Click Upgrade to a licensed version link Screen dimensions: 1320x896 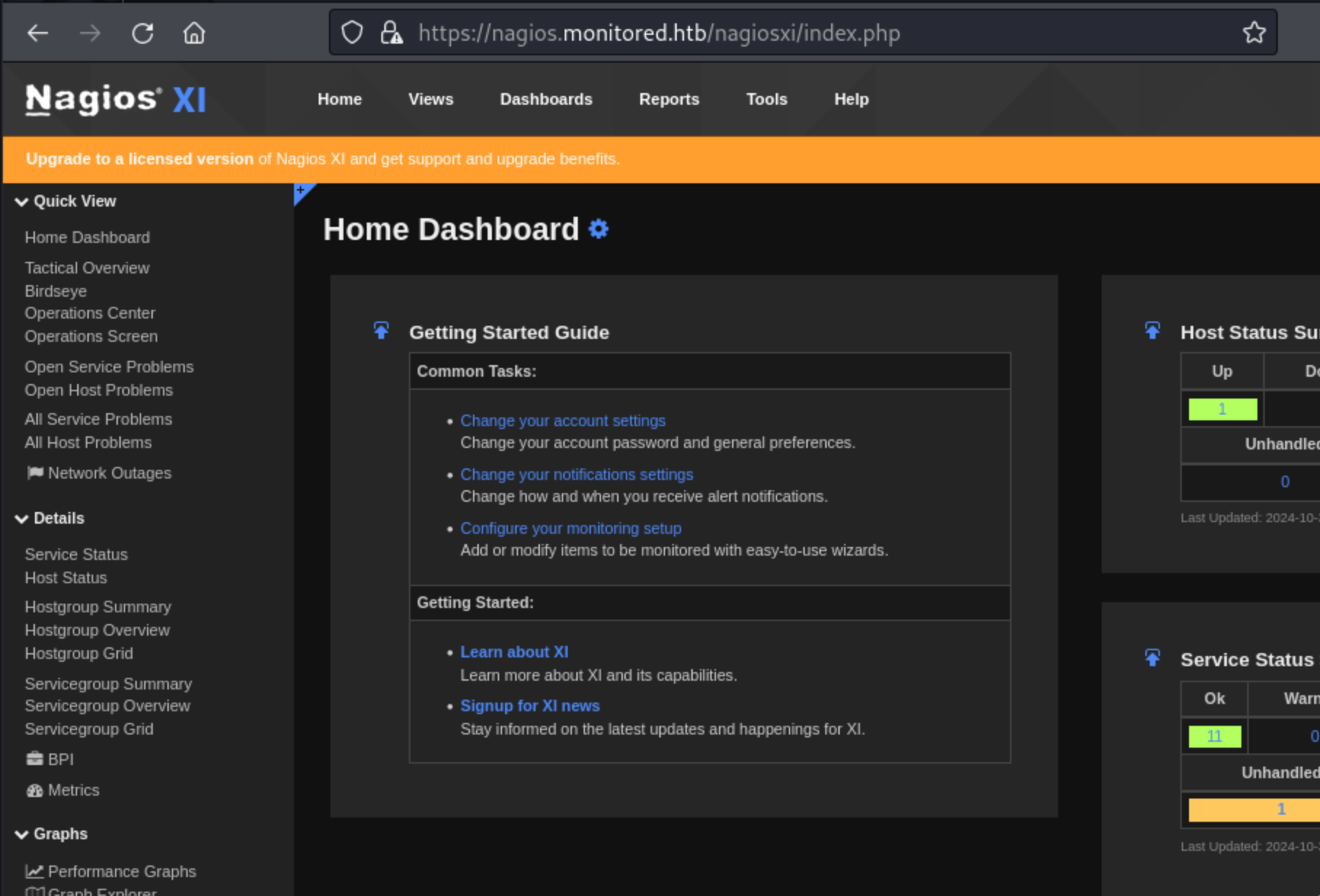pos(140,159)
